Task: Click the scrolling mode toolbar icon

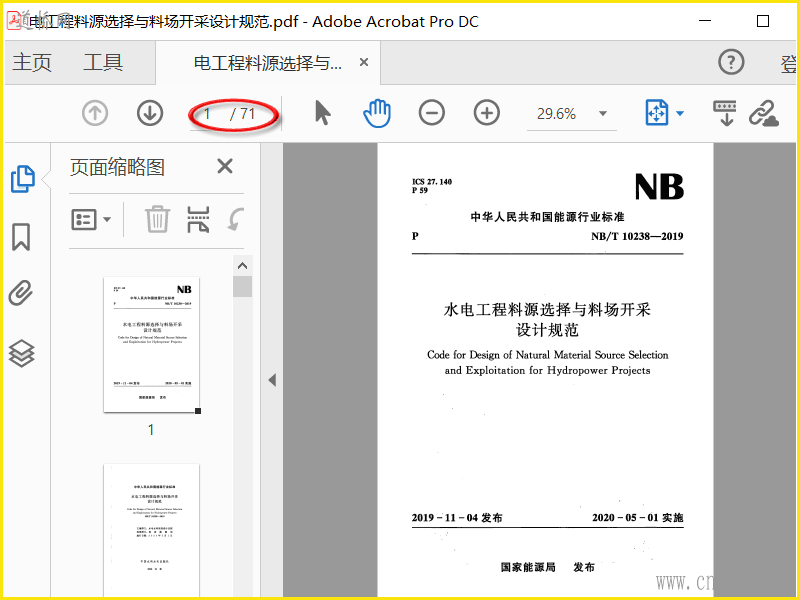Action: (724, 113)
